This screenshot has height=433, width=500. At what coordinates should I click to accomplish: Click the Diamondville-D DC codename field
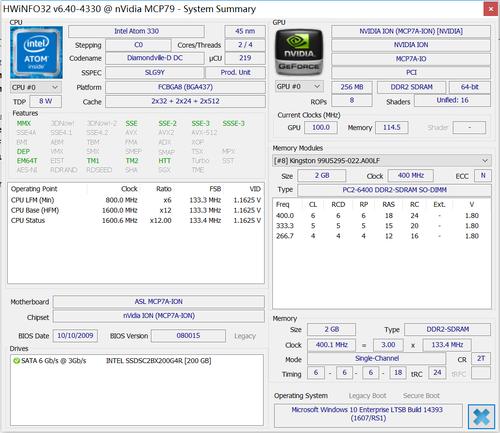(x=155, y=58)
